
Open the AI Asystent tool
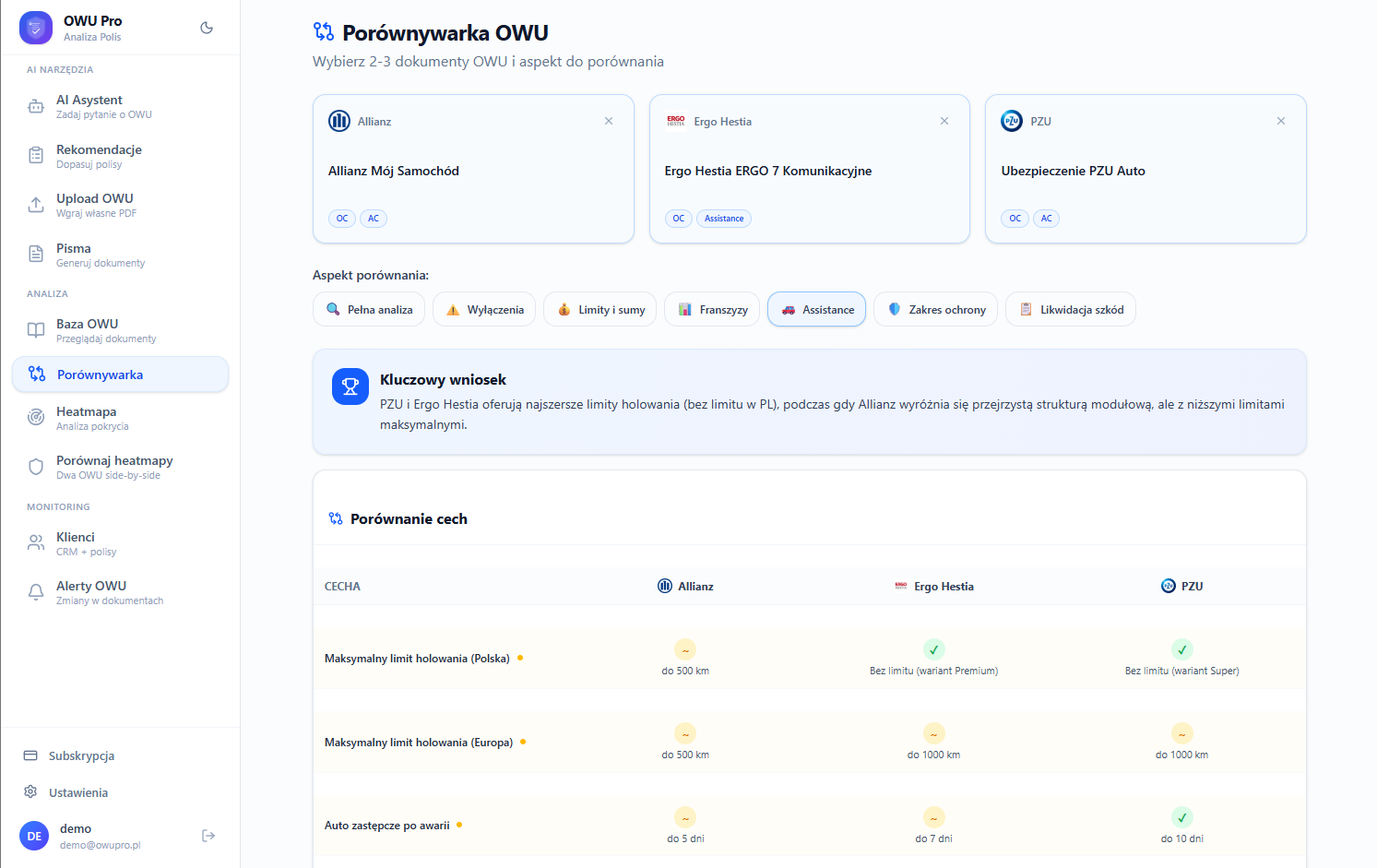click(x=35, y=105)
